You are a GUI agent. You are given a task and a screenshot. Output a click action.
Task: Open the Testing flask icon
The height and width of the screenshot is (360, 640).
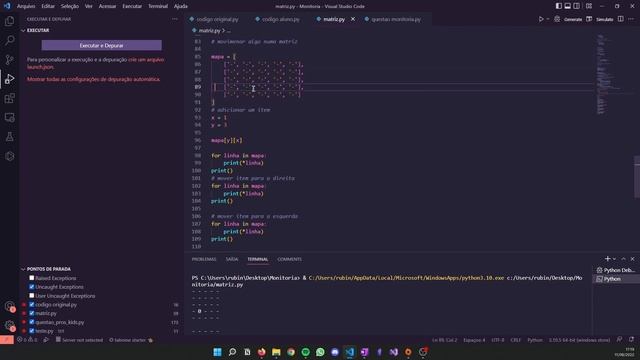[9, 137]
